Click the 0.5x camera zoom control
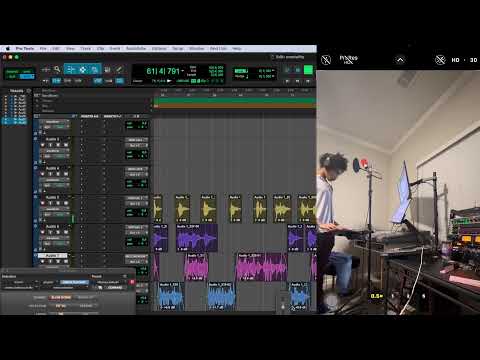The image size is (480, 360). click(377, 296)
